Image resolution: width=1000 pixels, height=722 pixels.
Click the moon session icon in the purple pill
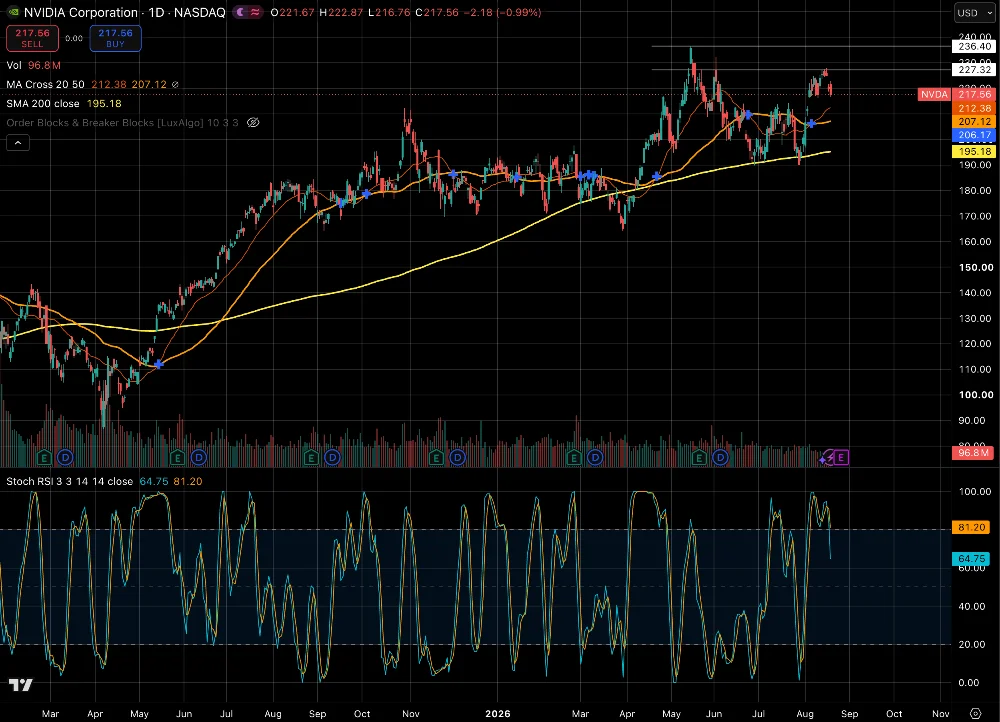[240, 12]
